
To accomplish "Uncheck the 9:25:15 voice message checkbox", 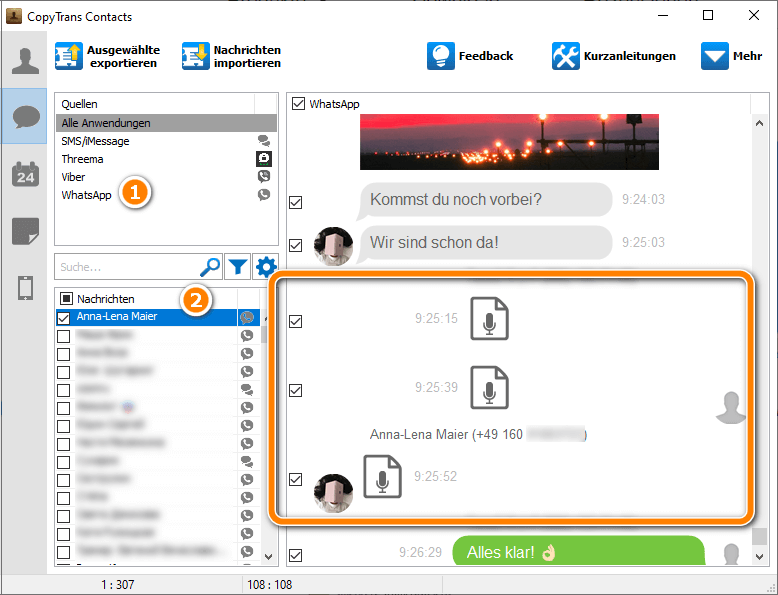I will pos(296,321).
